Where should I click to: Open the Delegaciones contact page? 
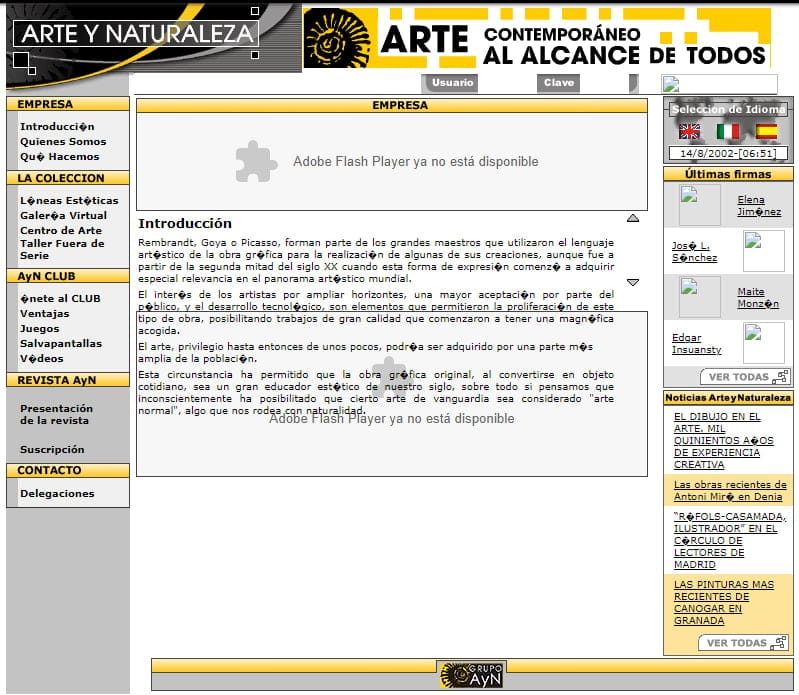coord(57,494)
